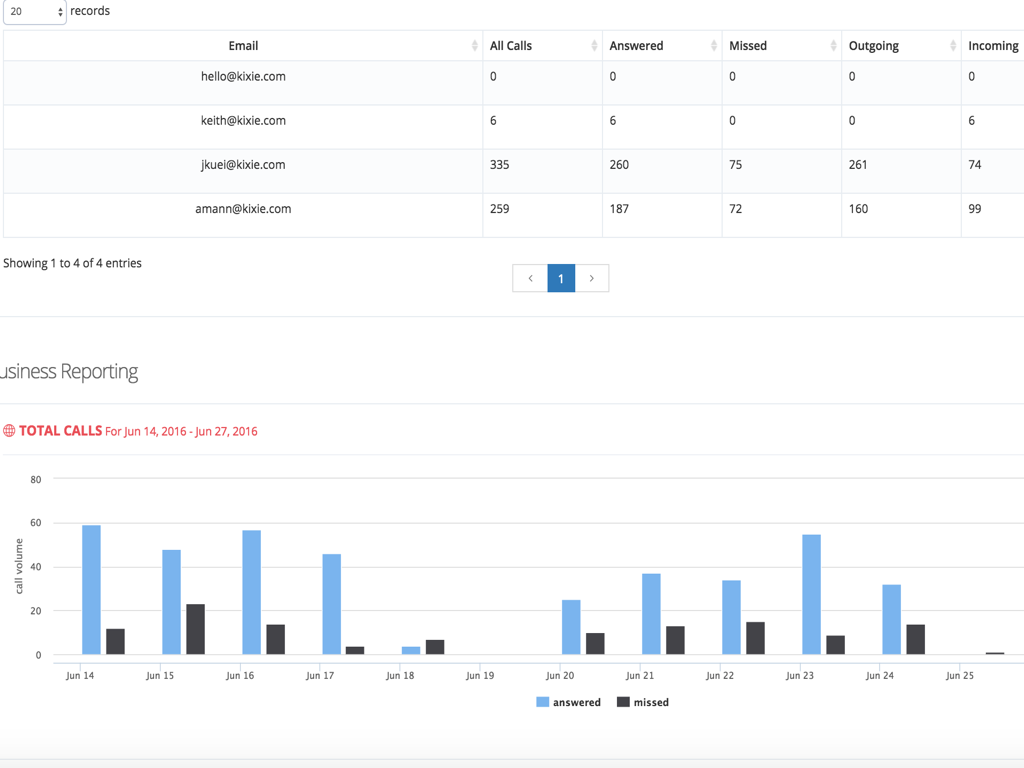This screenshot has height=768, width=1024.
Task: Click the Jun 23 answered bar
Action: 811,594
